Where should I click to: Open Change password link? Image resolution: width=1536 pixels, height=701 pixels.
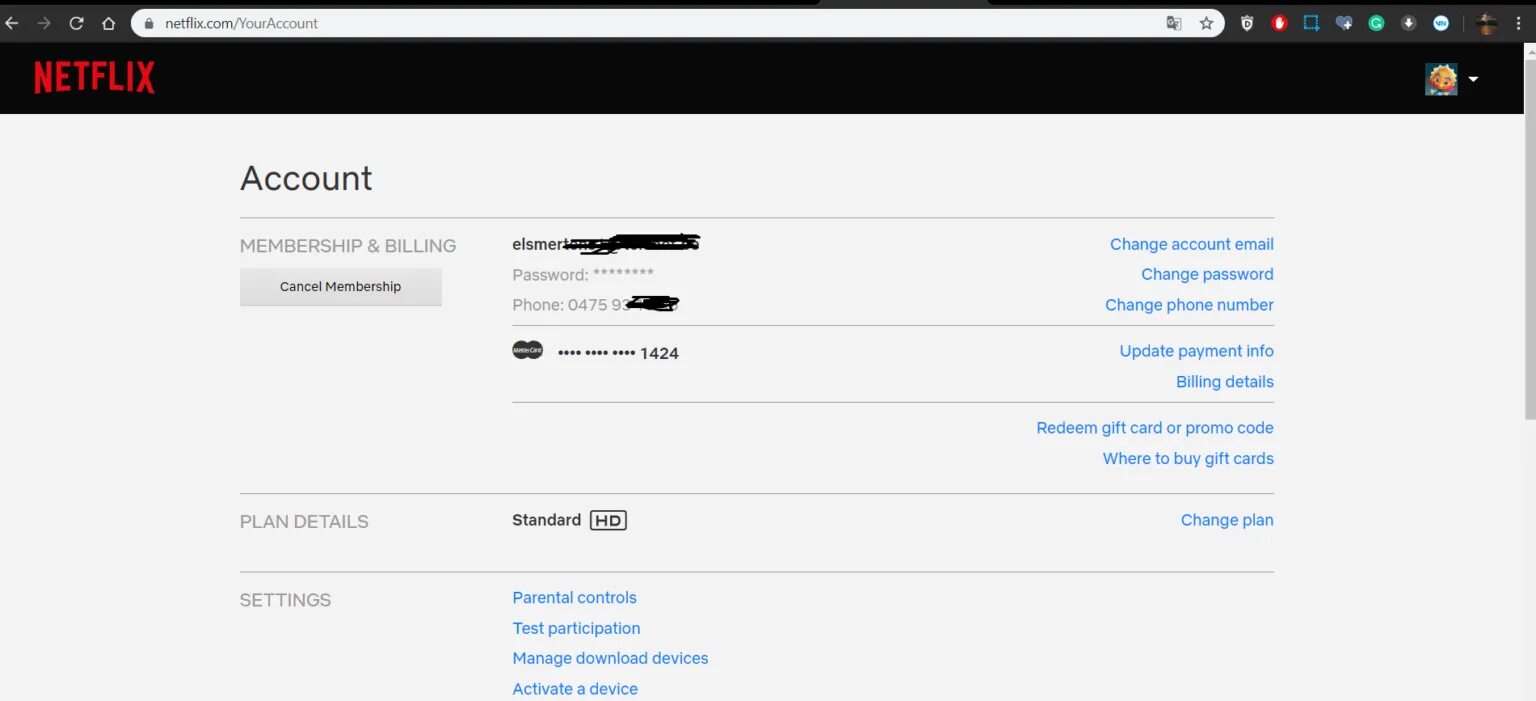tap(1207, 274)
